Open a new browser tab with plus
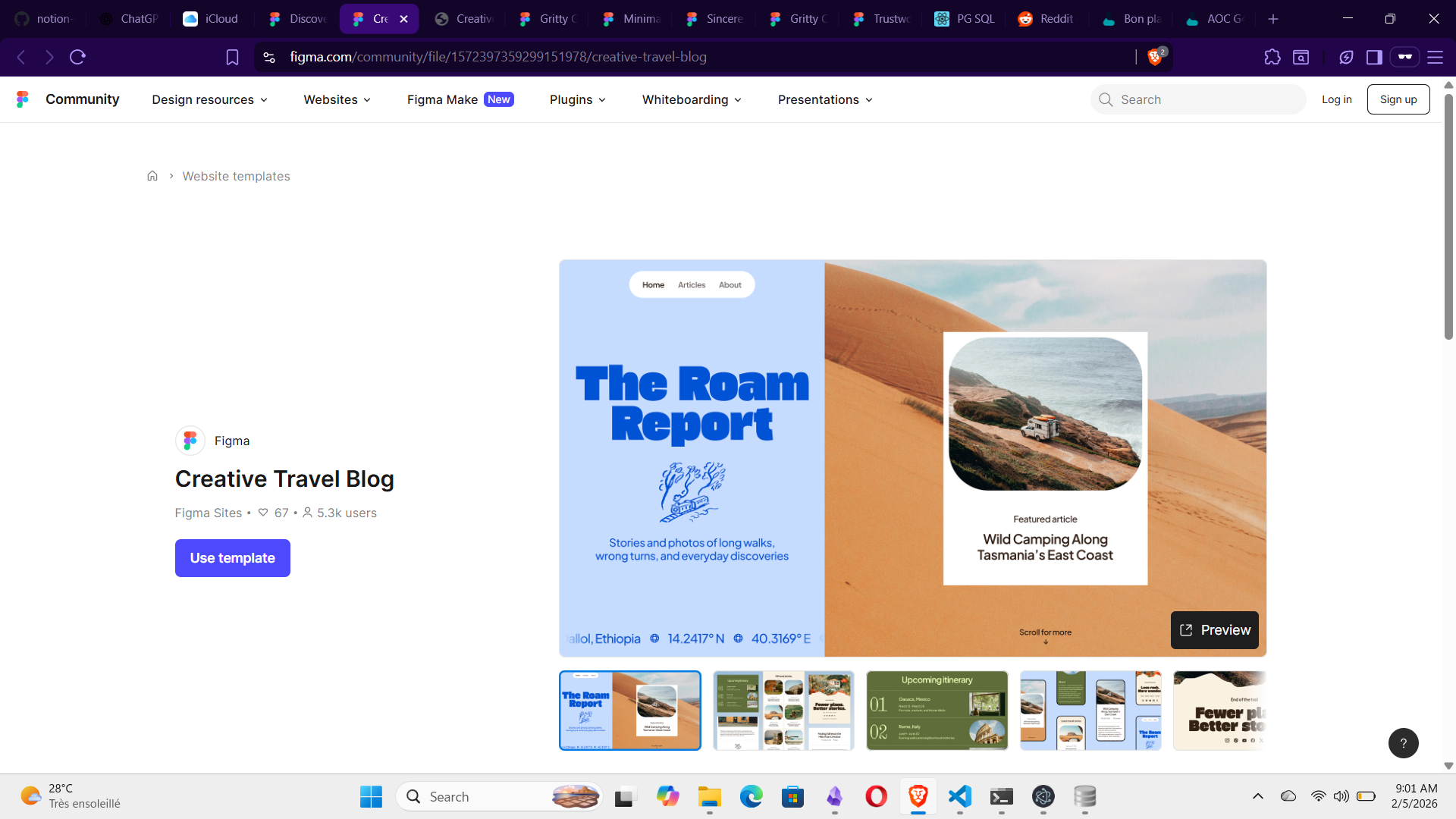1456x819 pixels. click(1273, 19)
